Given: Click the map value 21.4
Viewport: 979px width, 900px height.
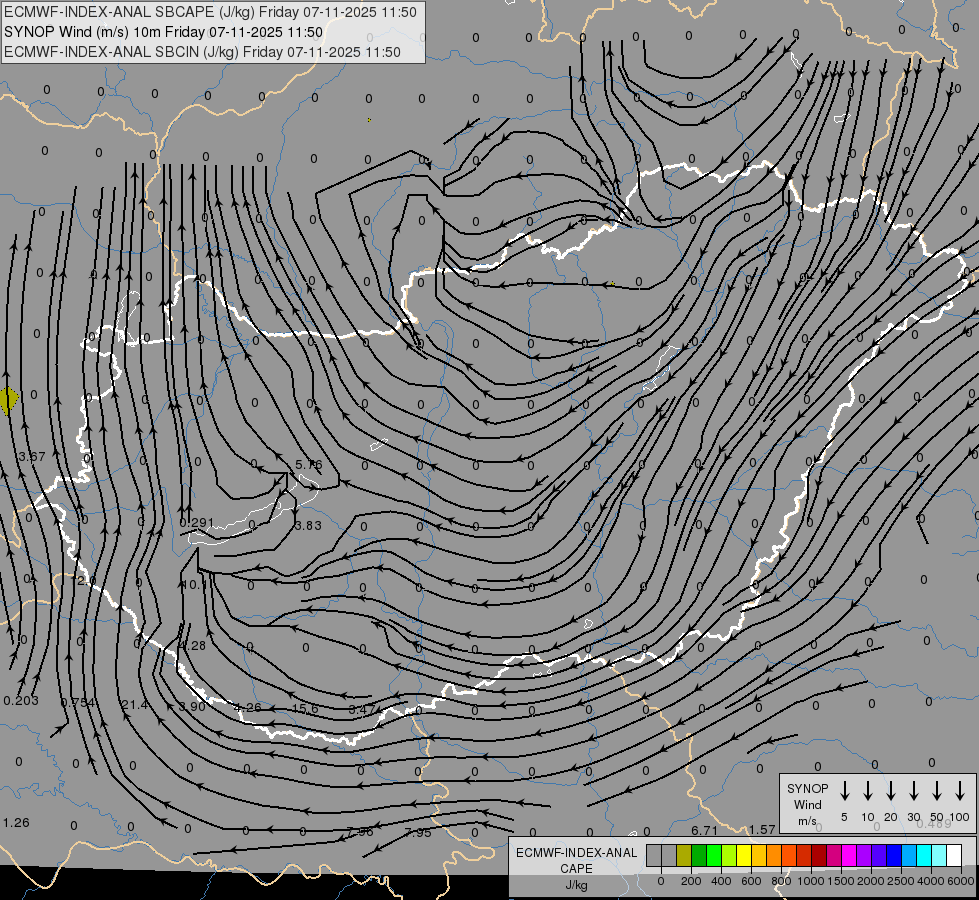Looking at the screenshot, I should (134, 705).
